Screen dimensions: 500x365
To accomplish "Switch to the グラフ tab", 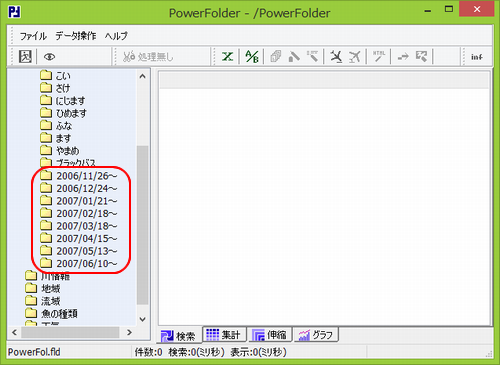I will pos(316,334).
